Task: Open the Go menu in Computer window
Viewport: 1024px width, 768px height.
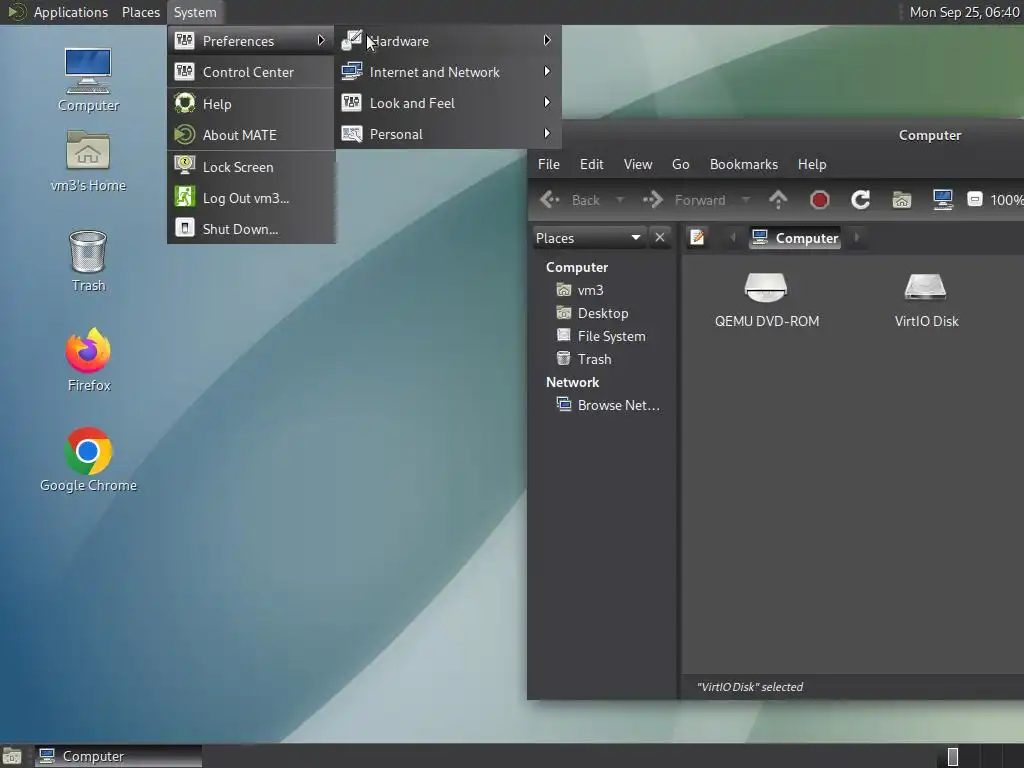Action: pos(680,164)
